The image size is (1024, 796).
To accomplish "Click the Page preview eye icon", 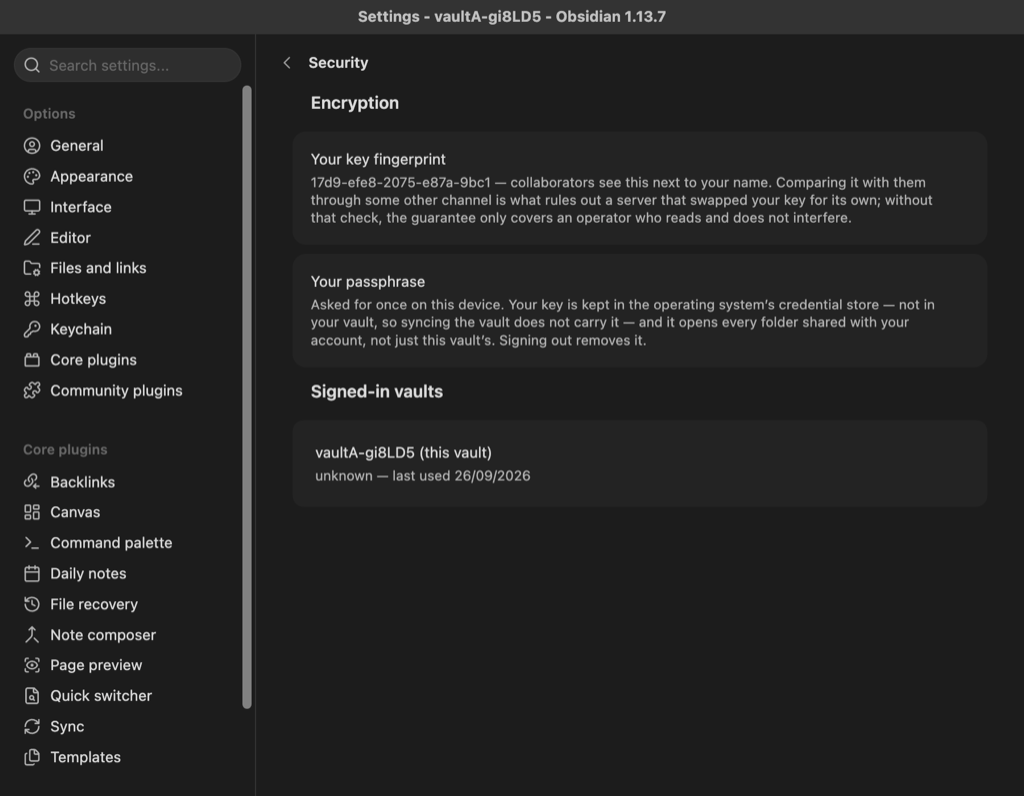I will click(x=32, y=665).
